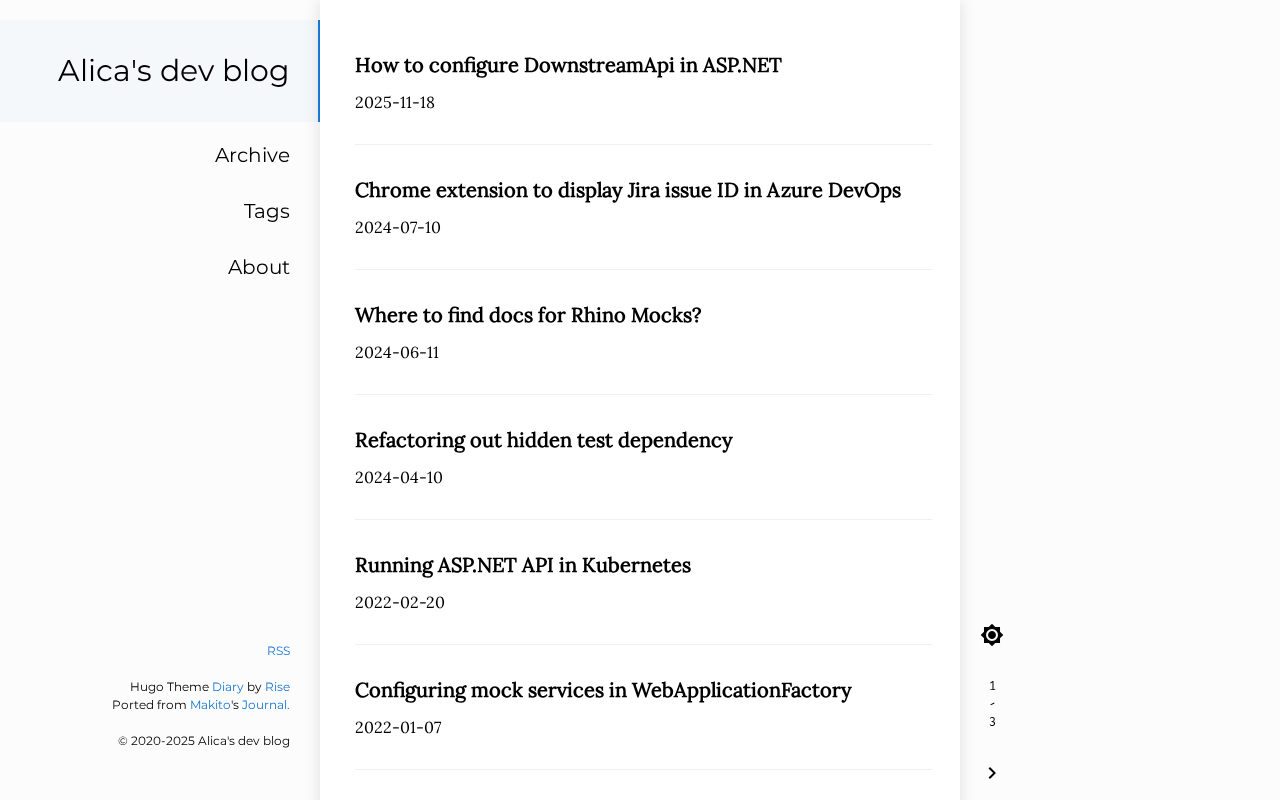Open the Journal link in footer
The image size is (1280, 800).
pyautogui.click(x=265, y=705)
